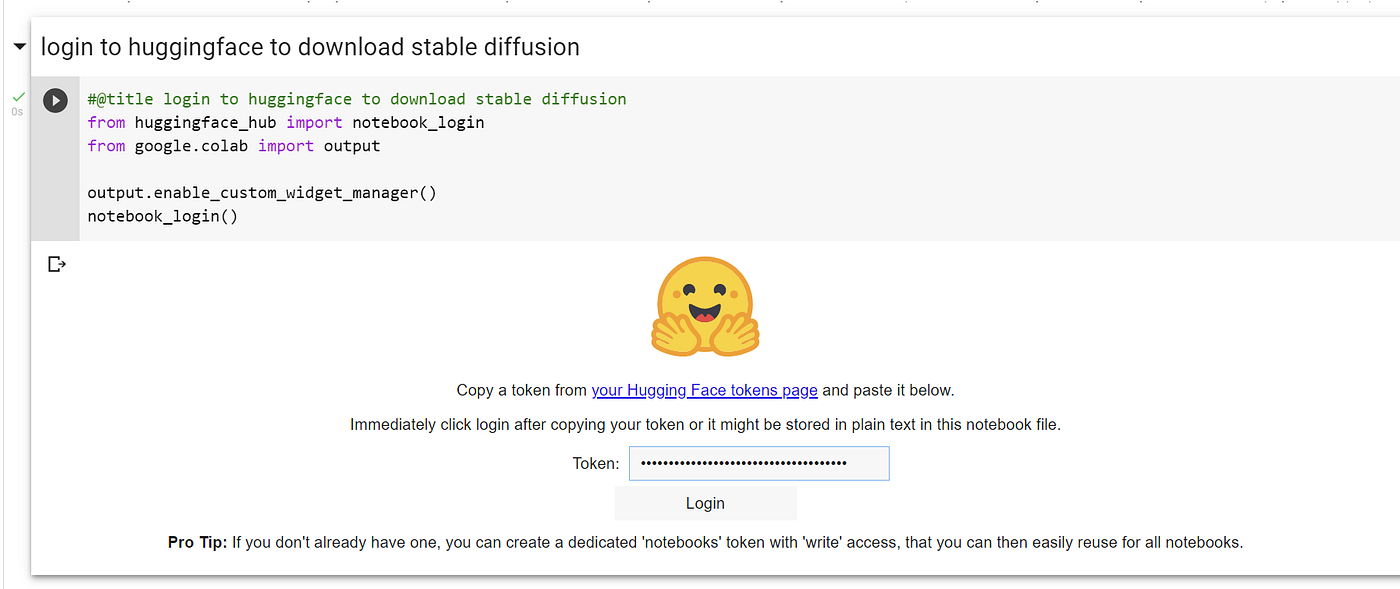Click the Hugging Face emoji logo

pos(705,308)
